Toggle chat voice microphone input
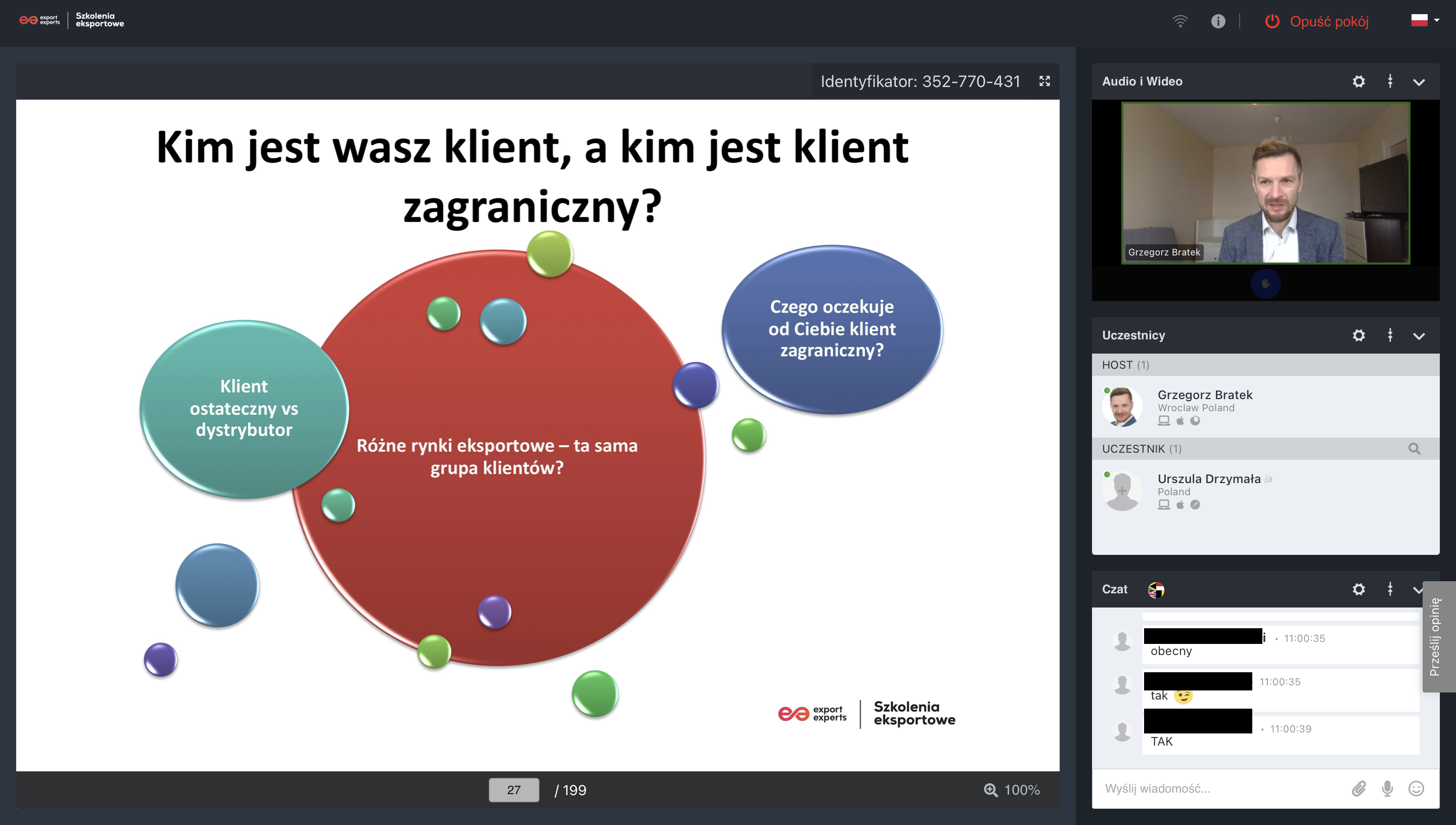 click(1387, 788)
